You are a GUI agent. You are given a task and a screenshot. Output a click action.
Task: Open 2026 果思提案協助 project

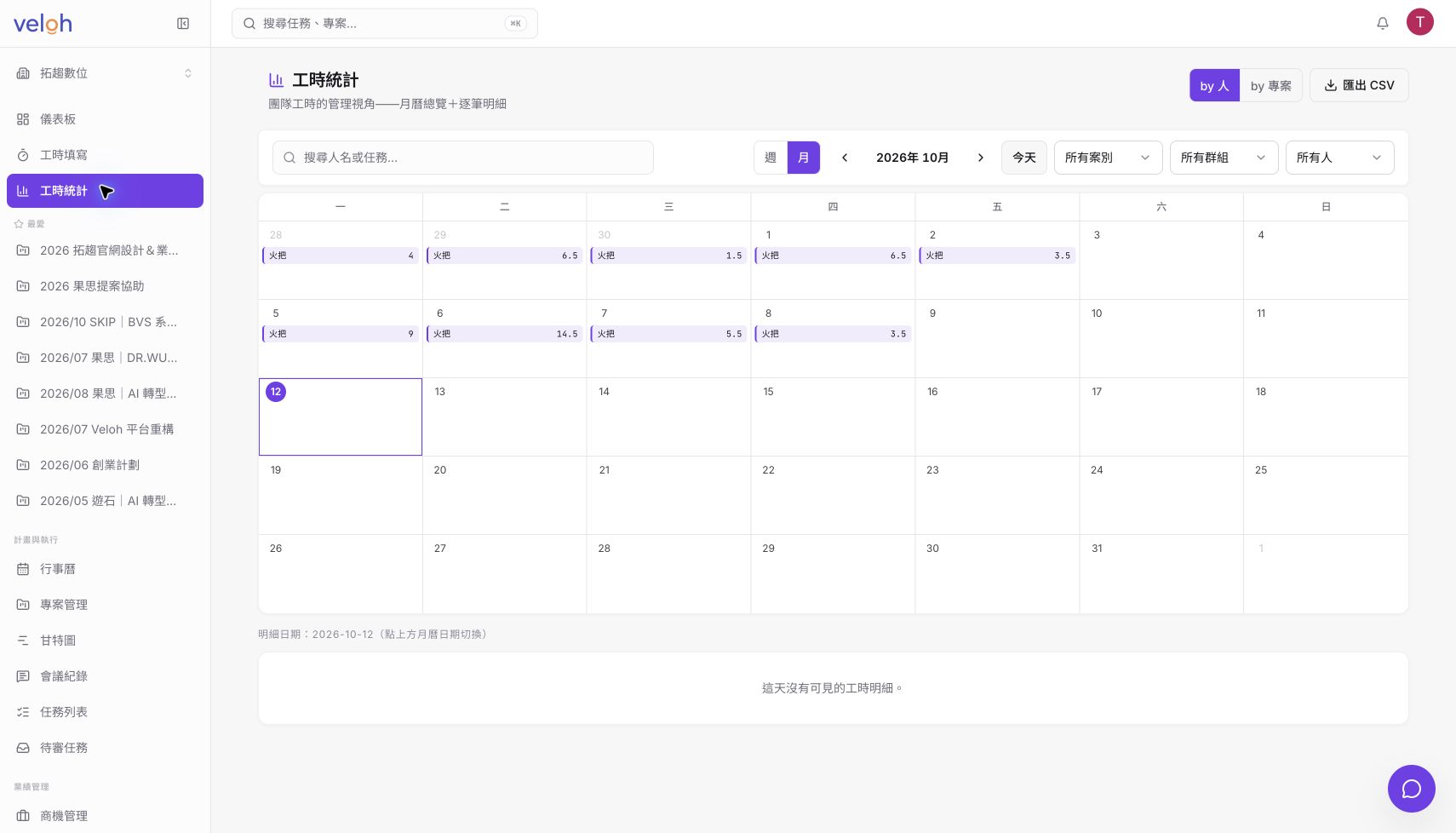[105, 286]
